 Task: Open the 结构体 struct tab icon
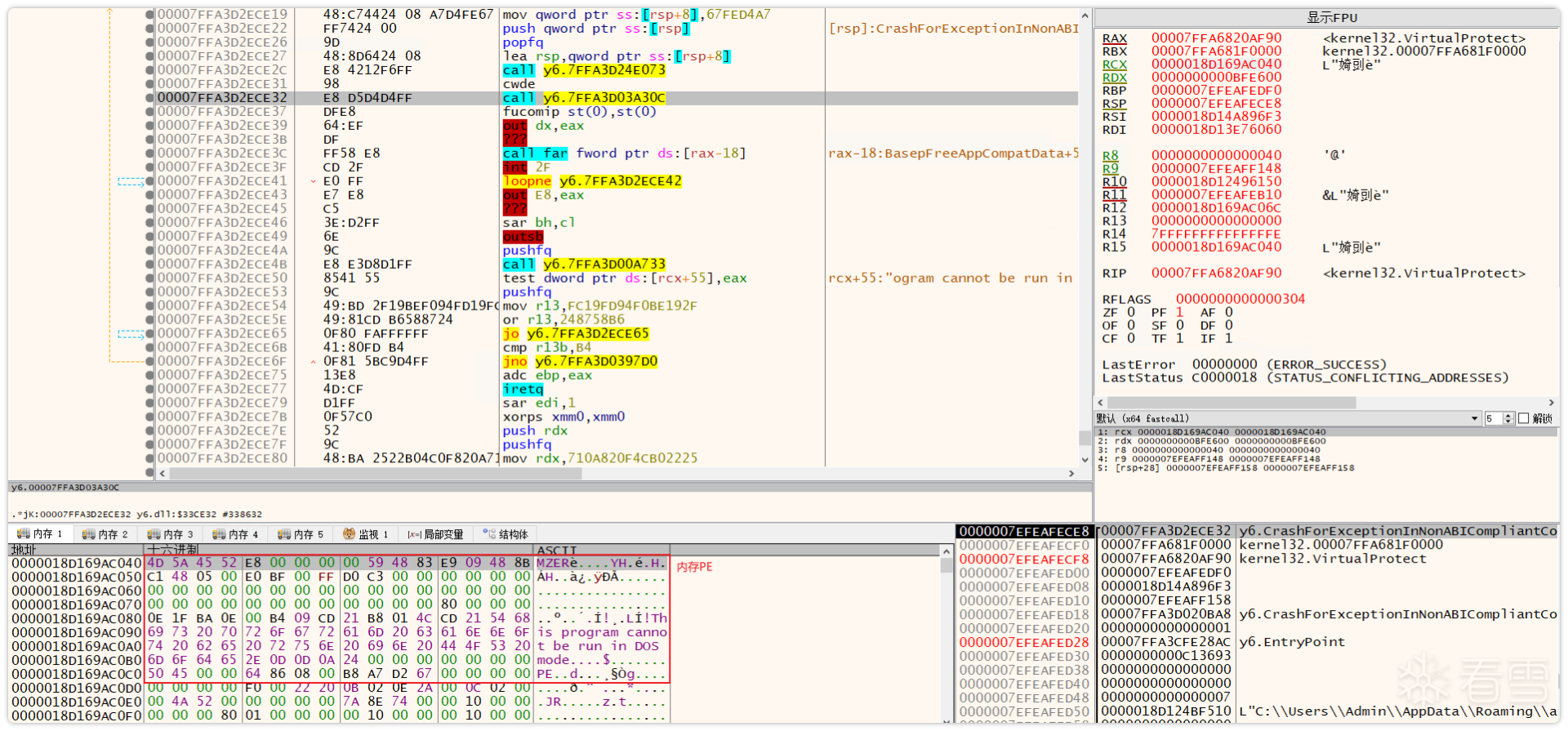[x=489, y=534]
